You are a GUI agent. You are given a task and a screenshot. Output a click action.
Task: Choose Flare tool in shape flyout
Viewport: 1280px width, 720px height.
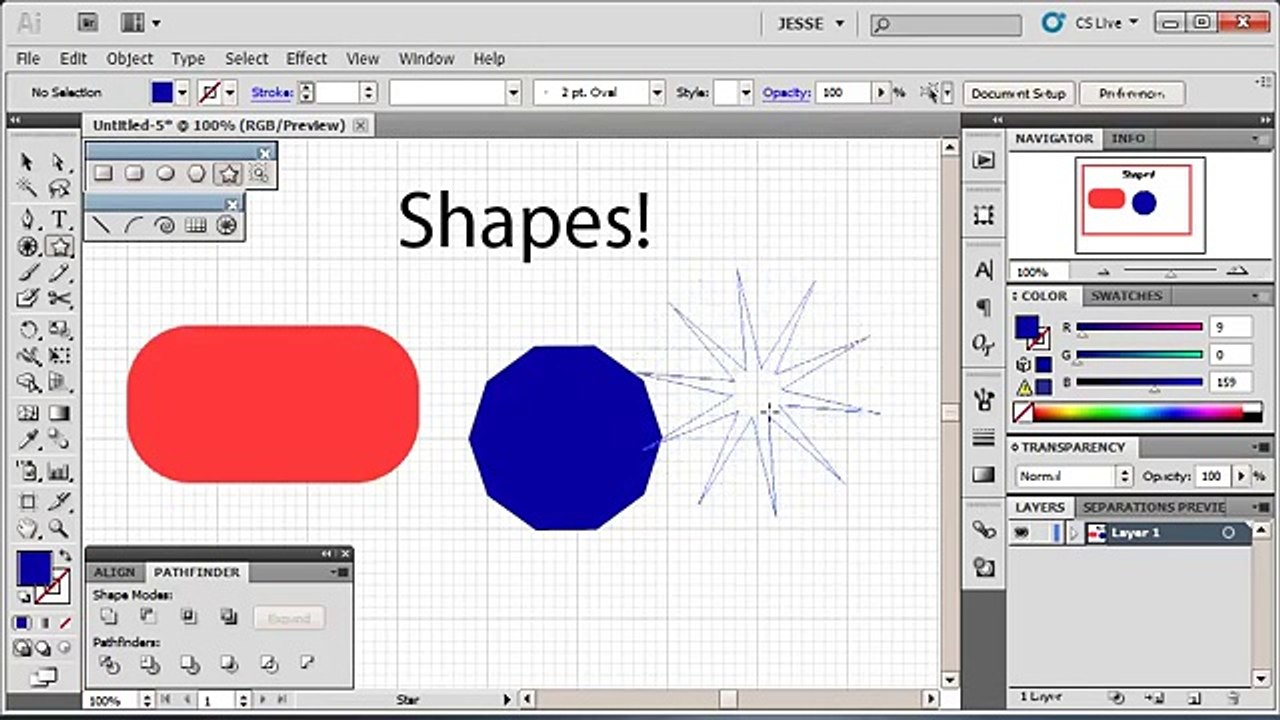(x=259, y=174)
